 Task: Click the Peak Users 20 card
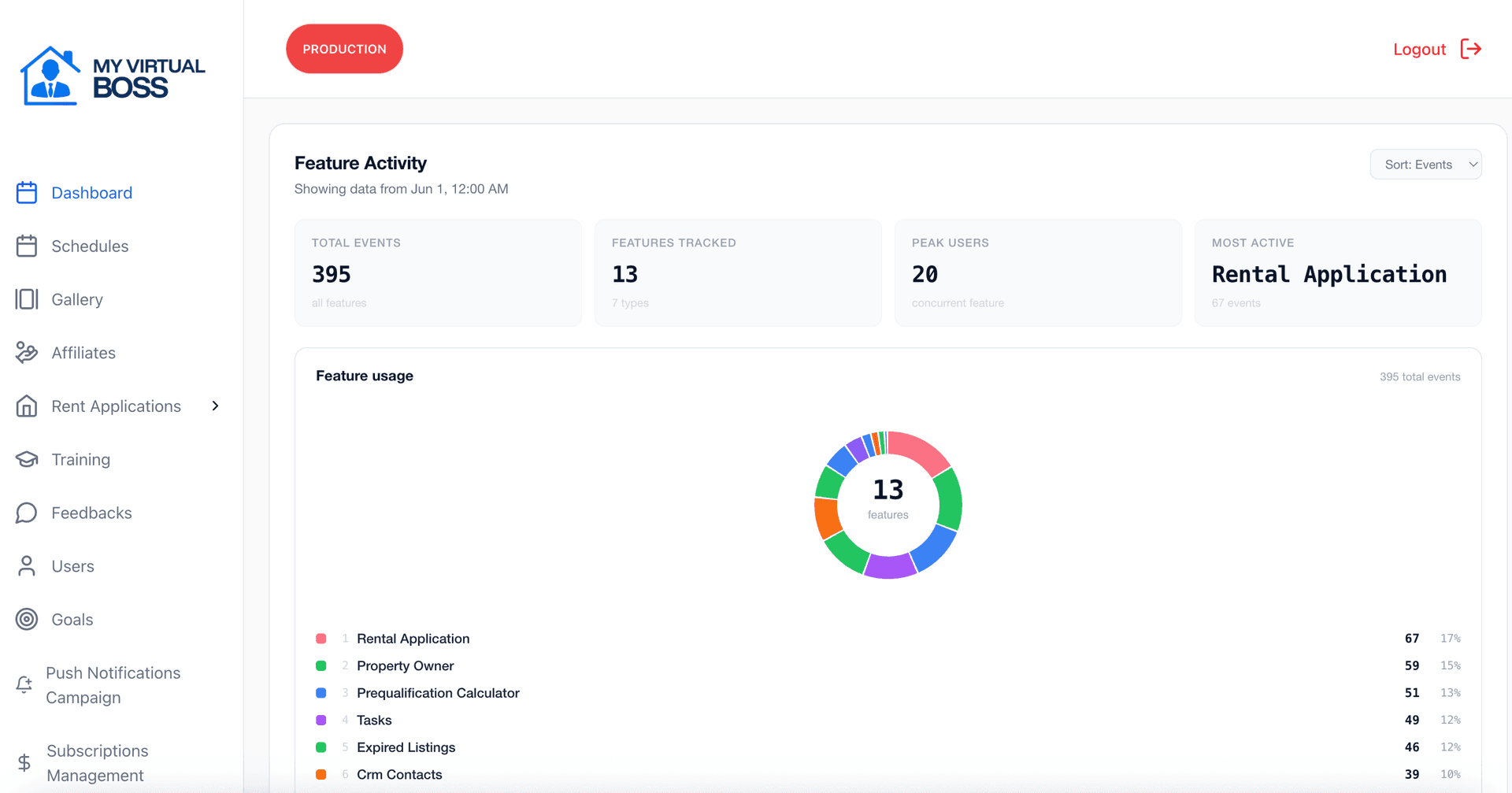click(1038, 272)
